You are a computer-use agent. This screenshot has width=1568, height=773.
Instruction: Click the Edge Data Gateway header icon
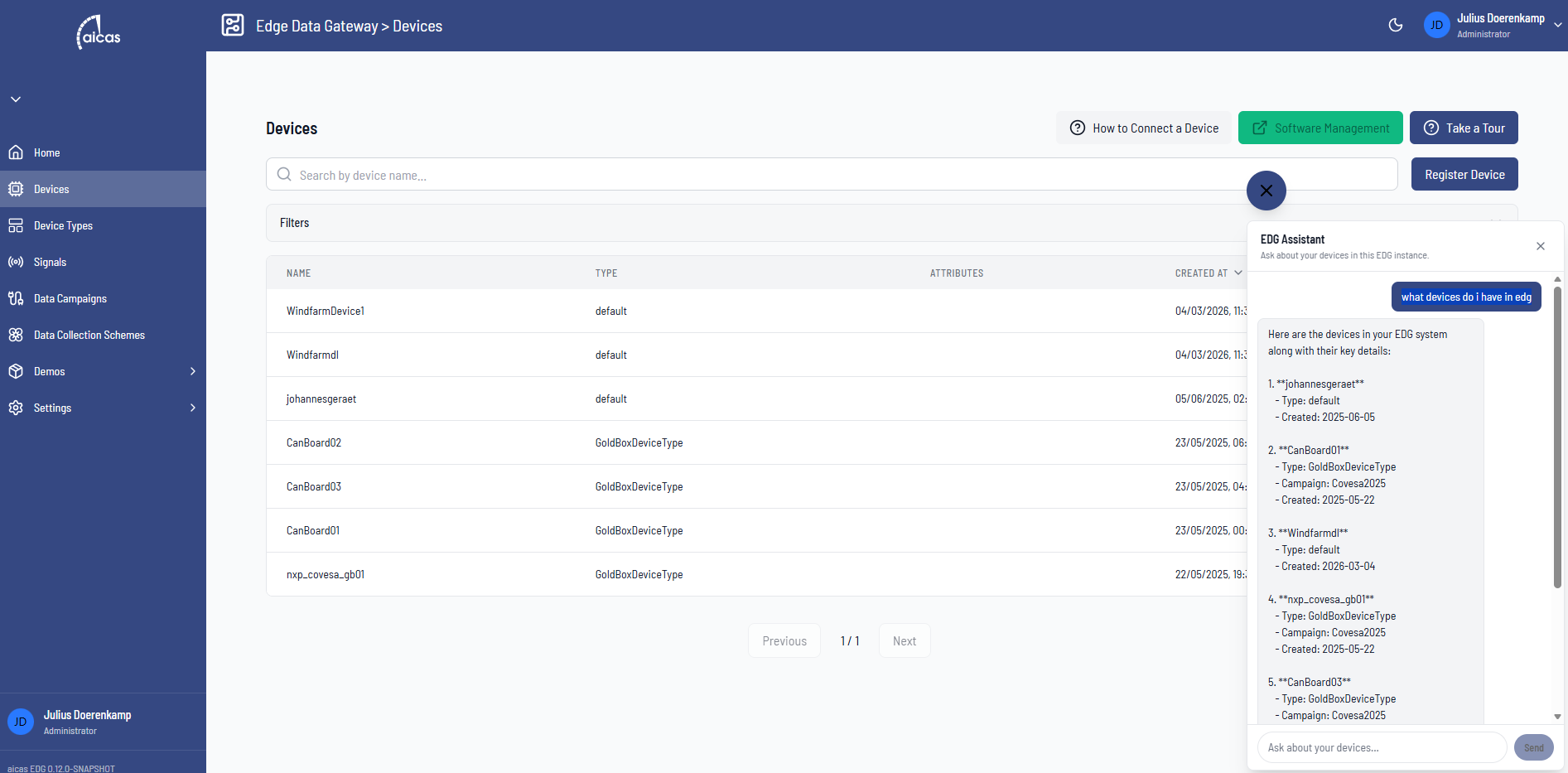pyautogui.click(x=233, y=26)
